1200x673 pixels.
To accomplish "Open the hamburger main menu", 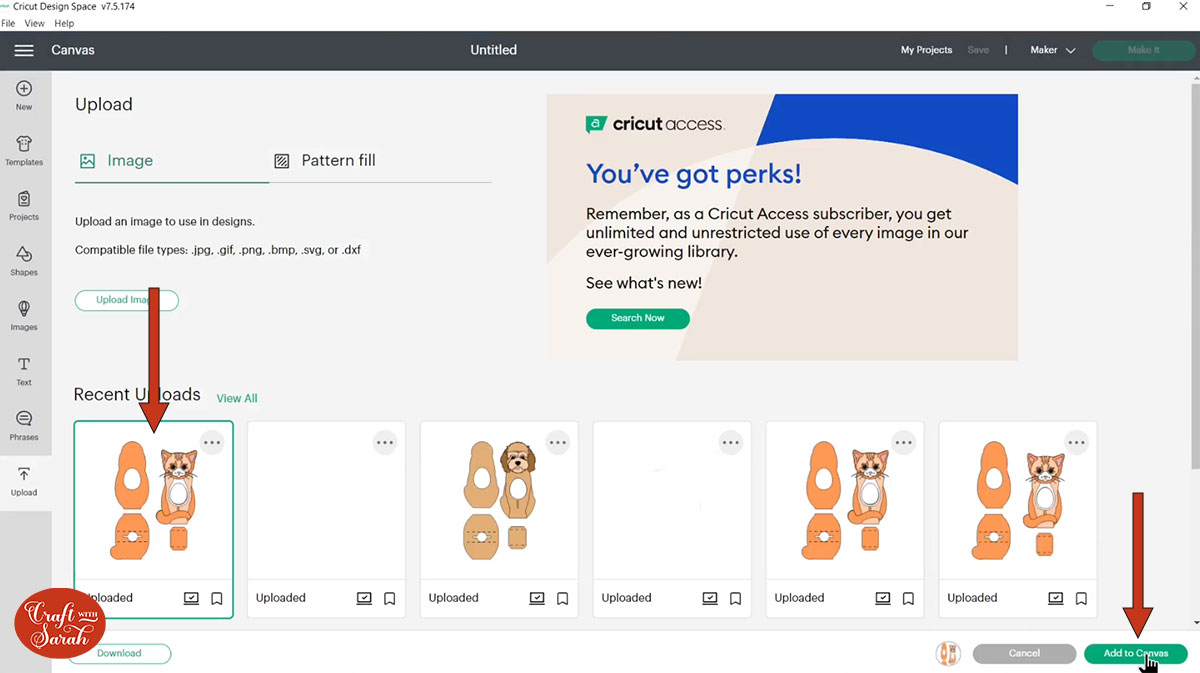I will coord(24,50).
